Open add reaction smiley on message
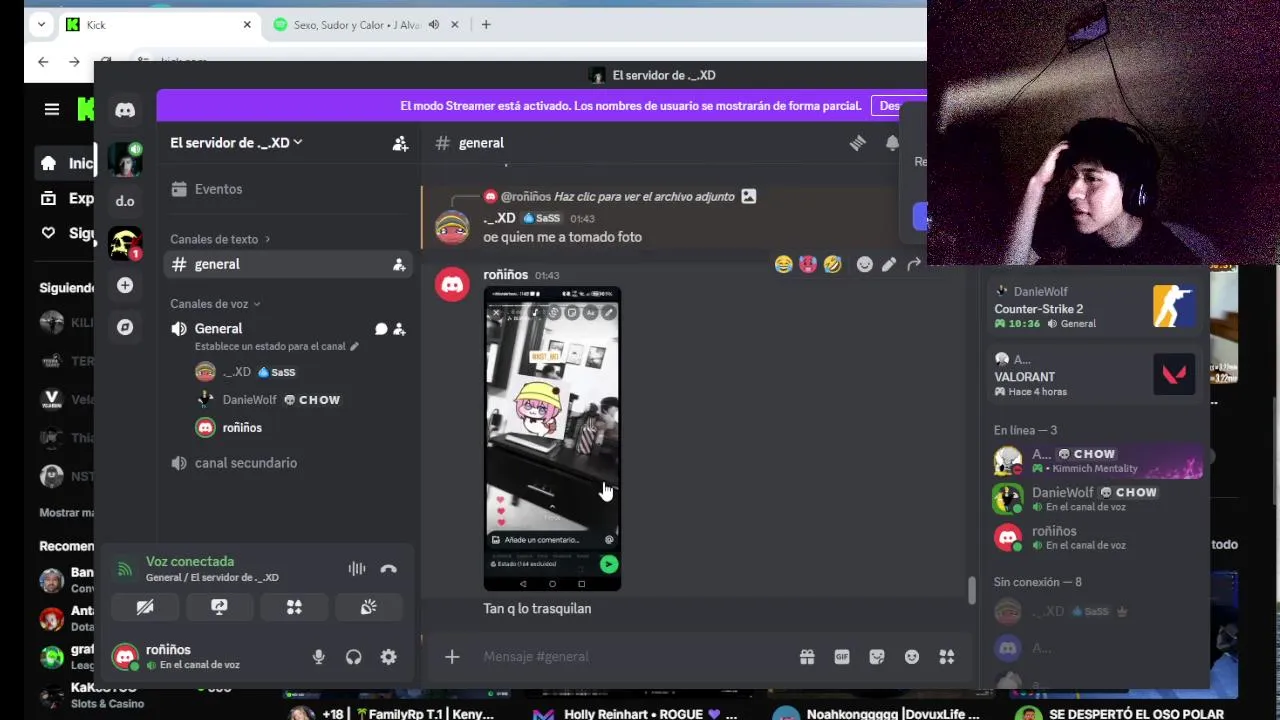The image size is (1280, 720). pos(865,264)
